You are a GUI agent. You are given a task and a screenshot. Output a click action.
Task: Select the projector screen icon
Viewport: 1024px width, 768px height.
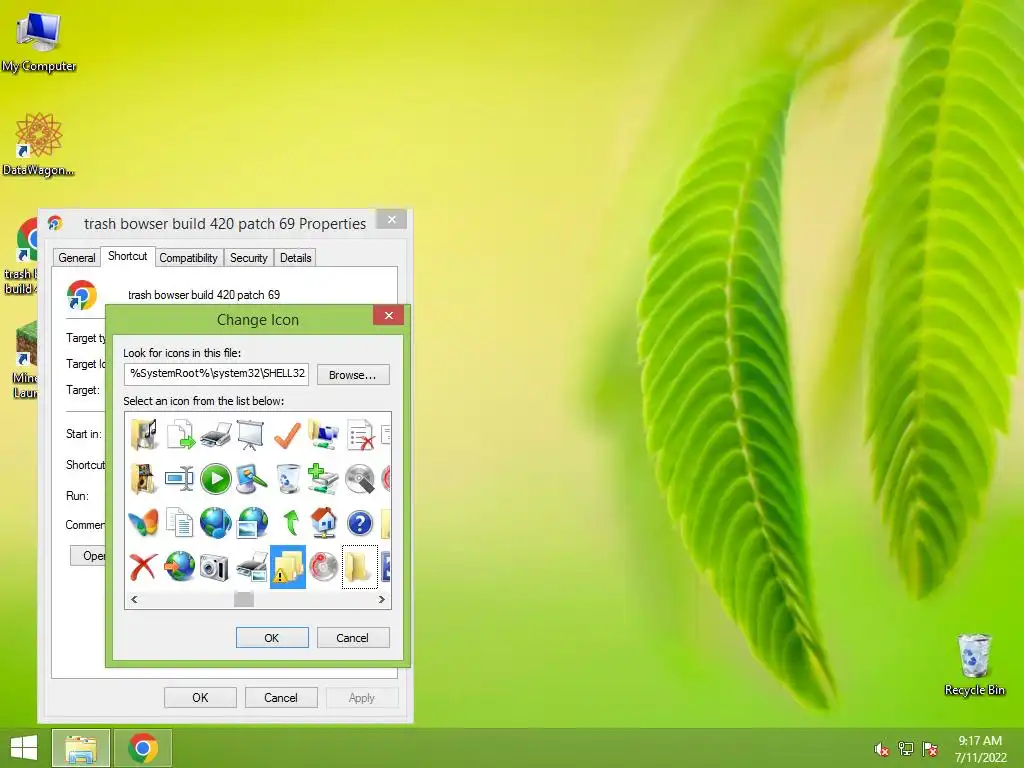(x=251, y=435)
